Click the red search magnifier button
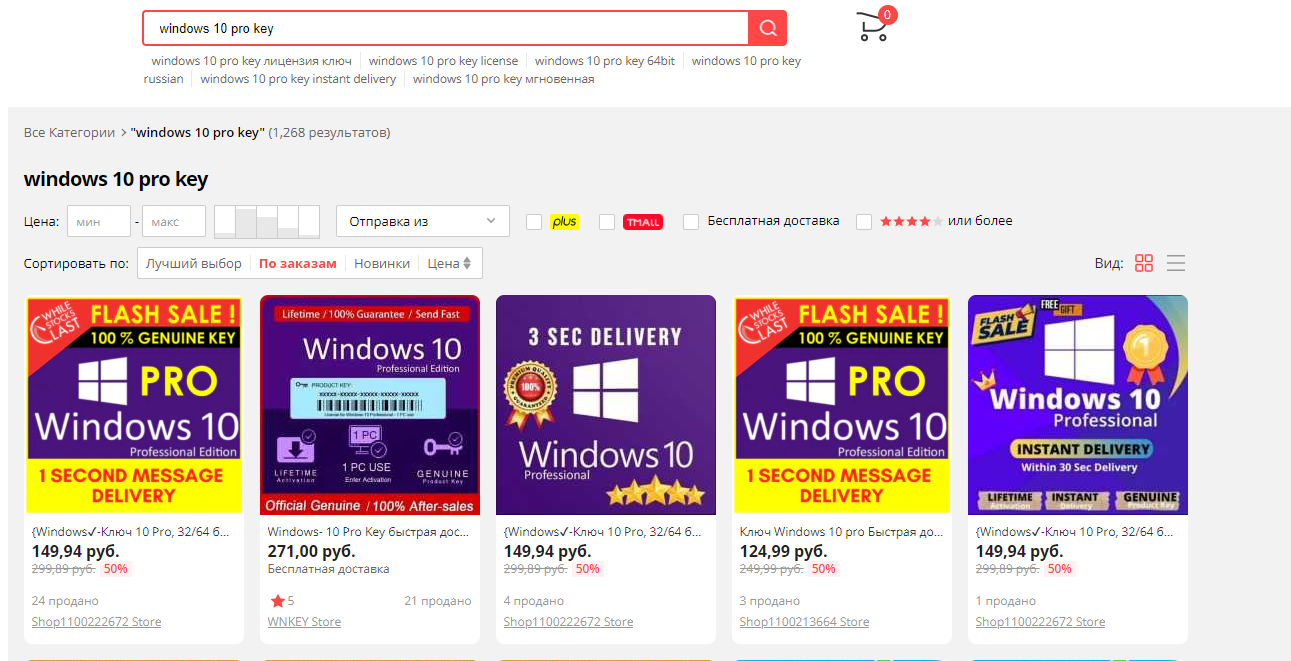The width and height of the screenshot is (1291, 661). [767, 28]
